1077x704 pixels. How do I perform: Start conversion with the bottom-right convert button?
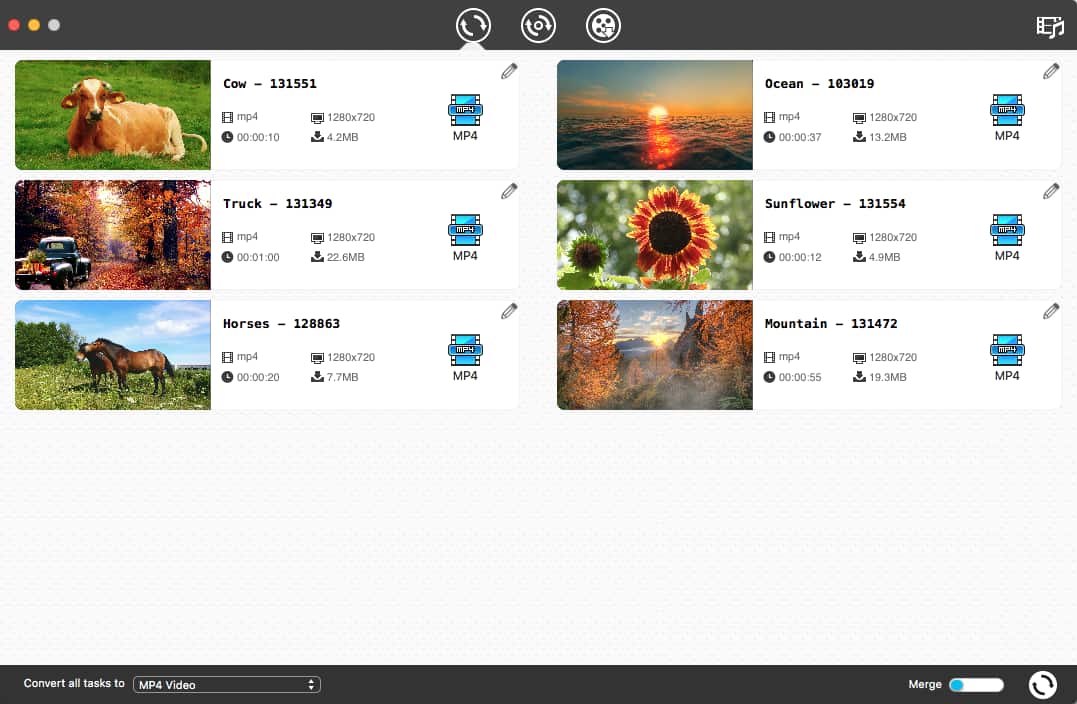click(x=1042, y=685)
